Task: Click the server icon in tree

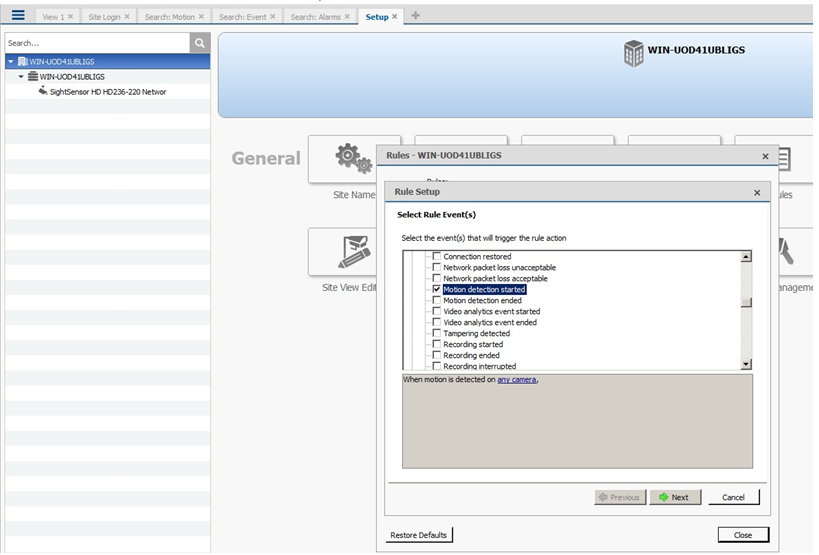Action: [33, 76]
